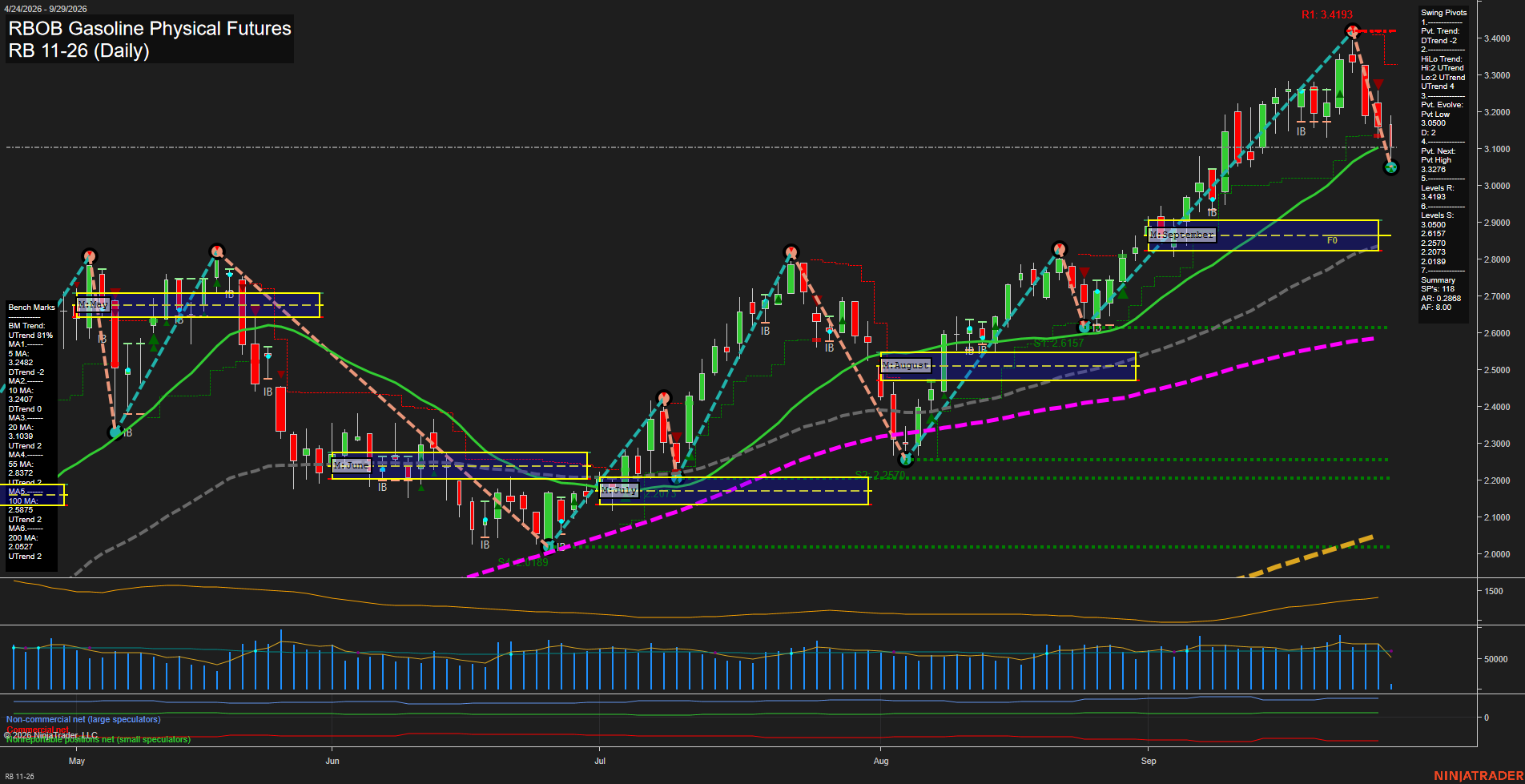
Task: Click the 3.0000 price axis label
Action: (x=1497, y=186)
